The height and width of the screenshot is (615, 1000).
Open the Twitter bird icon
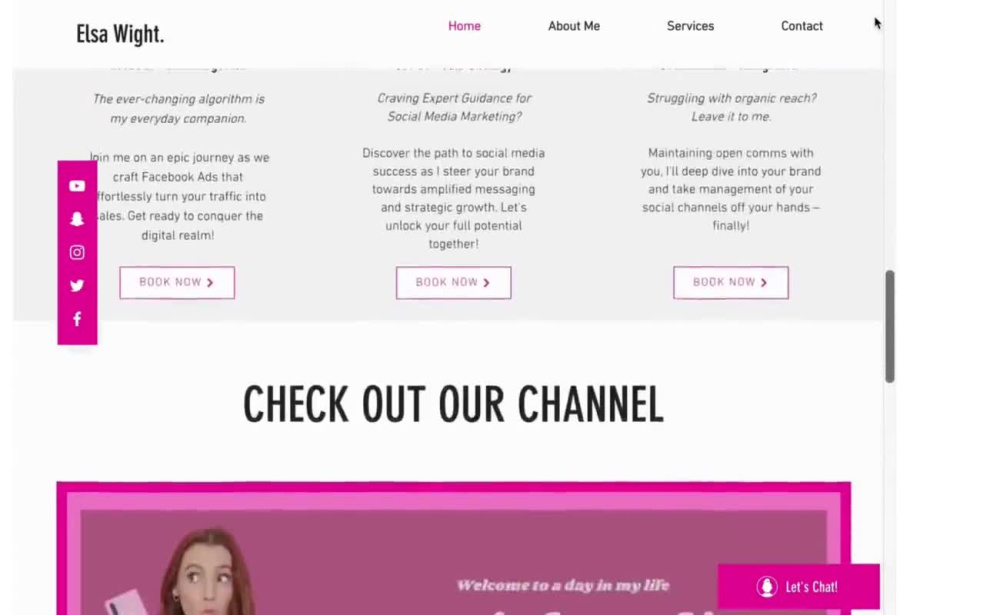coord(77,286)
